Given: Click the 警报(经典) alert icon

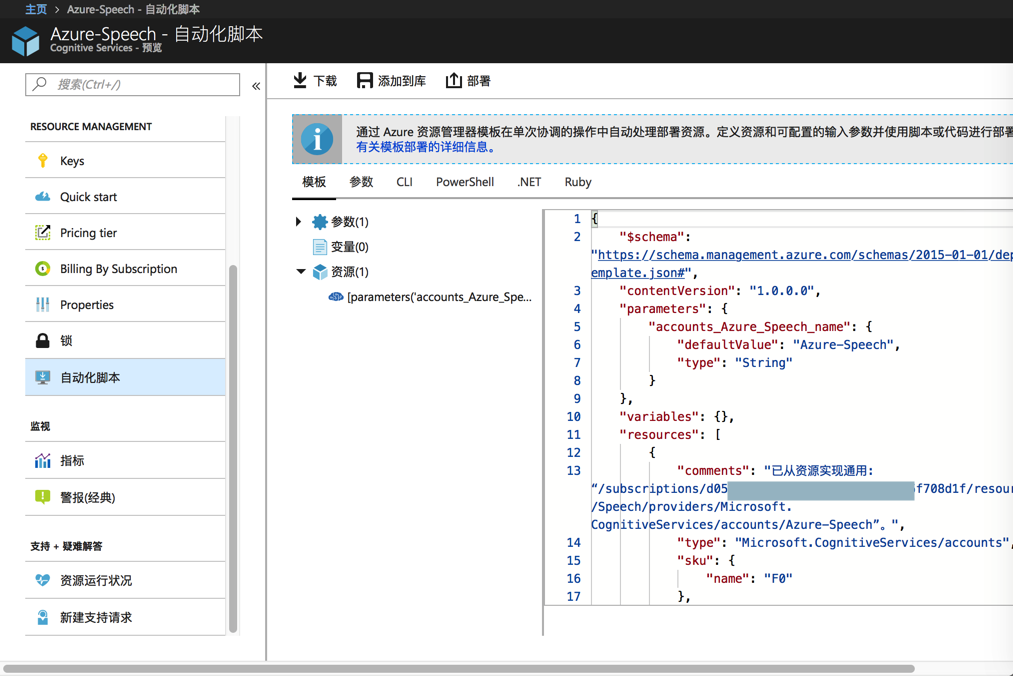Looking at the screenshot, I should [x=43, y=497].
